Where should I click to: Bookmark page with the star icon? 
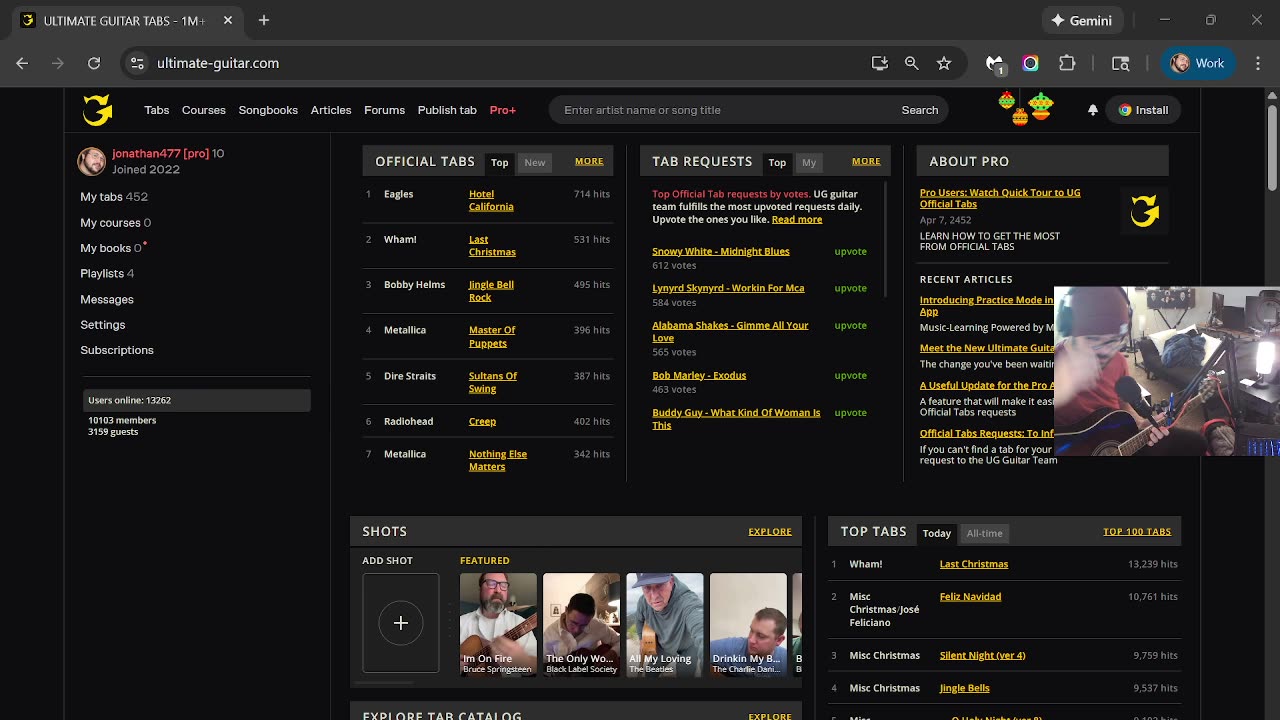pyautogui.click(x=944, y=63)
